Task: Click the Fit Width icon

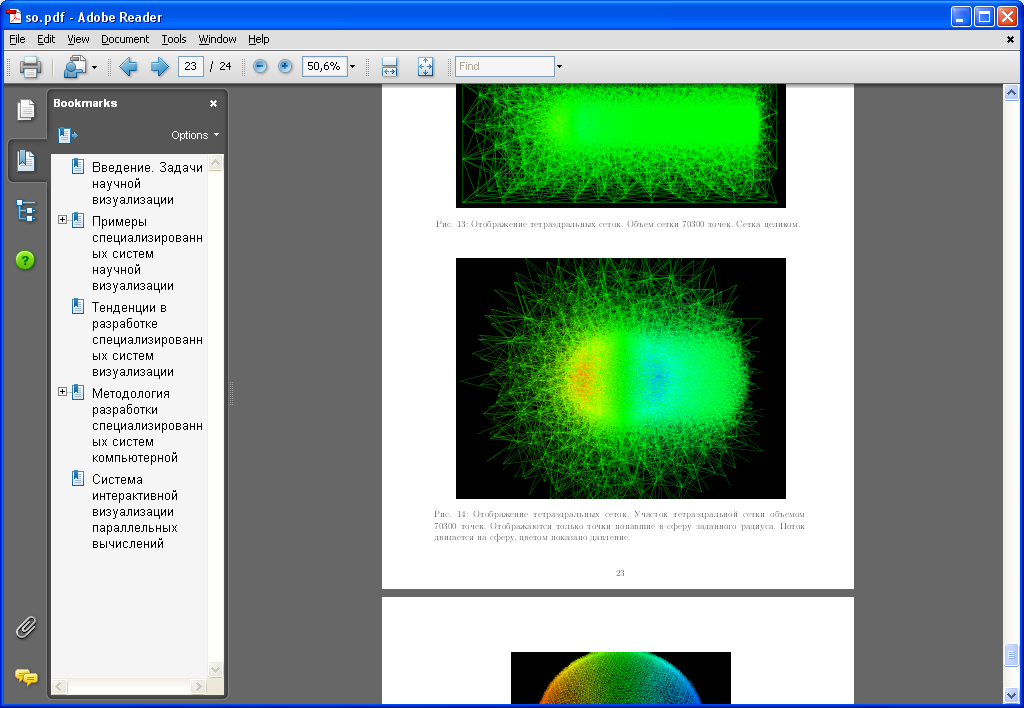Action: (389, 67)
